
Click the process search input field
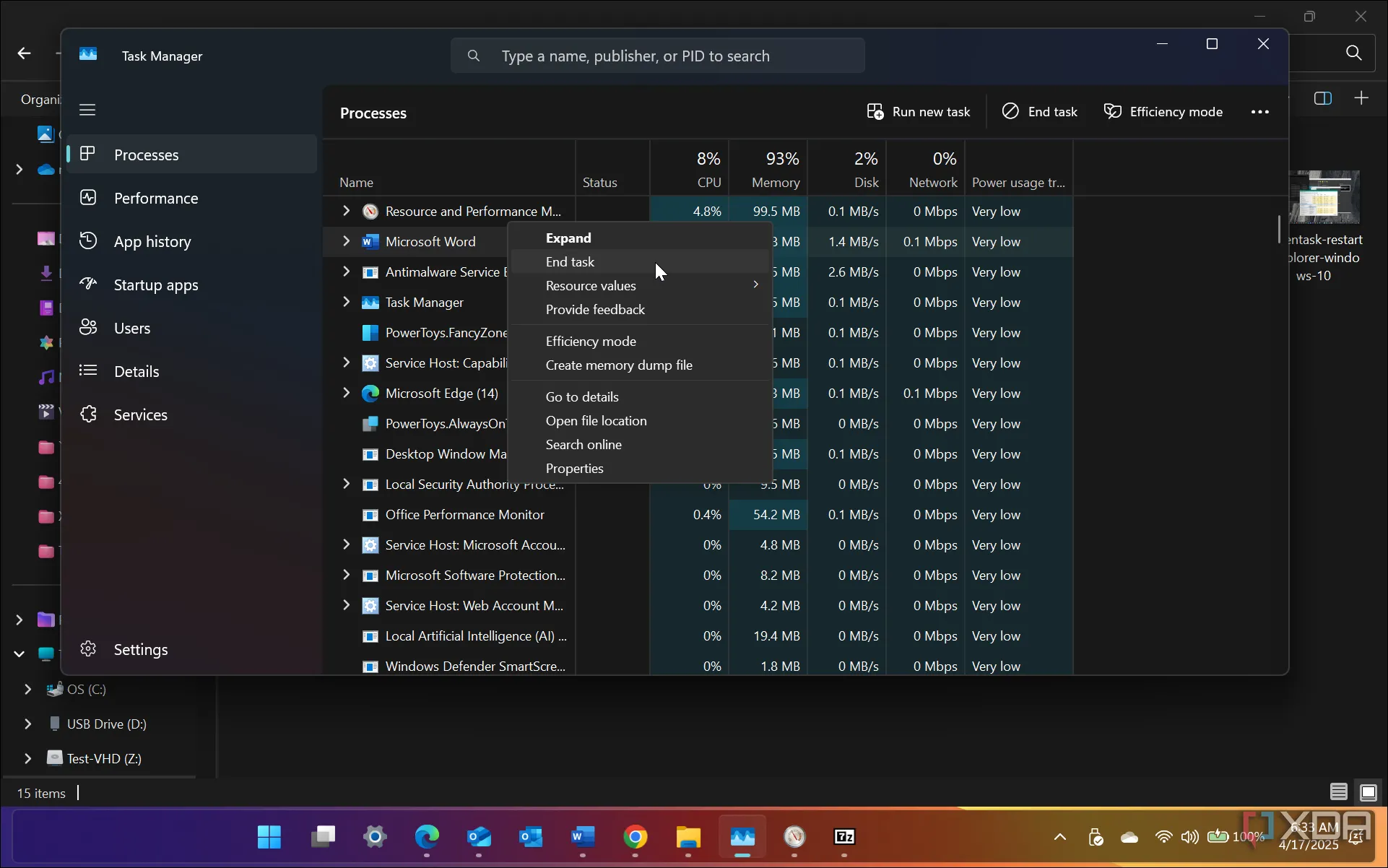pos(657,56)
